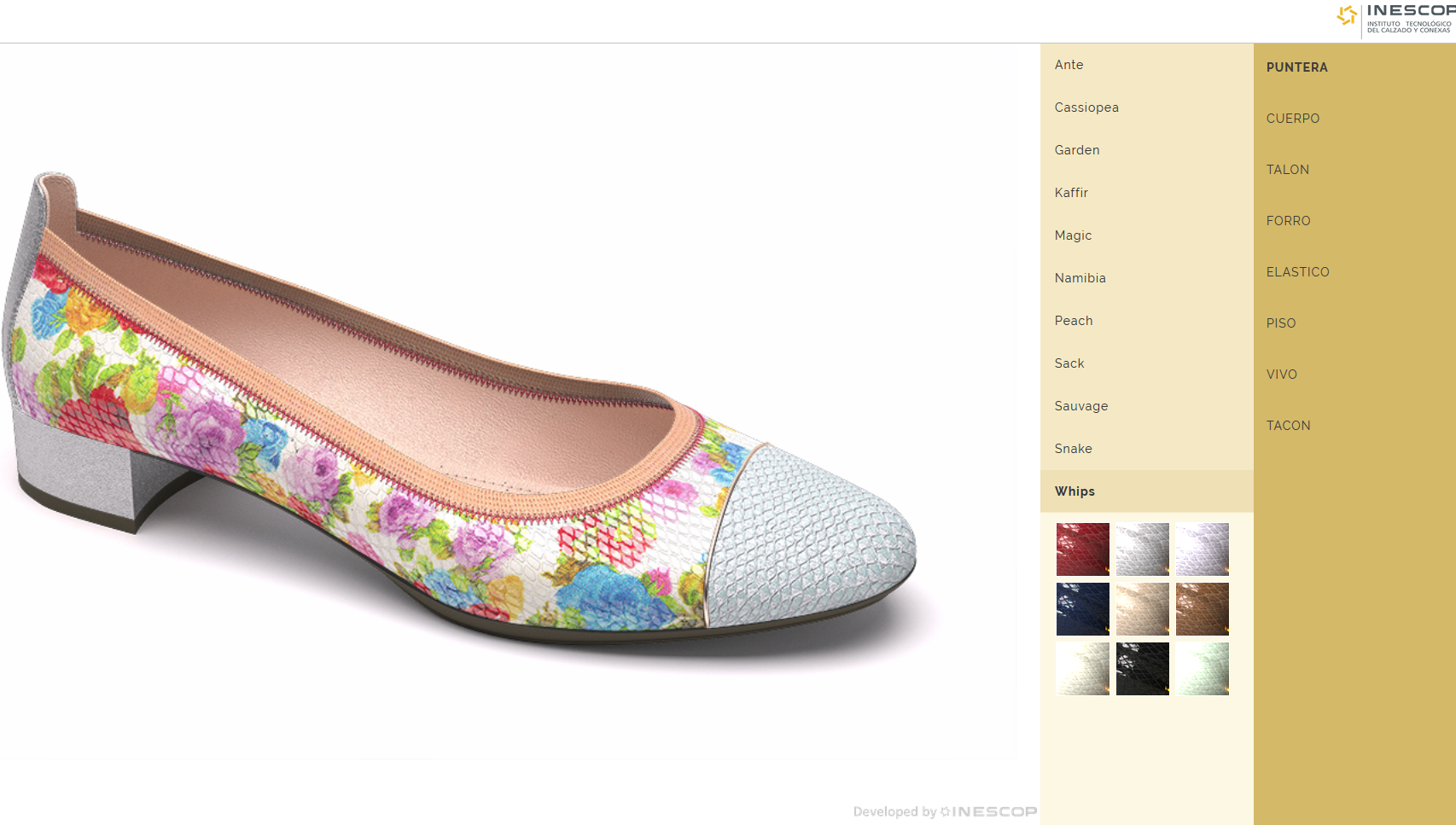1456x825 pixels.
Task: Expand the Ante material category
Action: pyautogui.click(x=1069, y=65)
